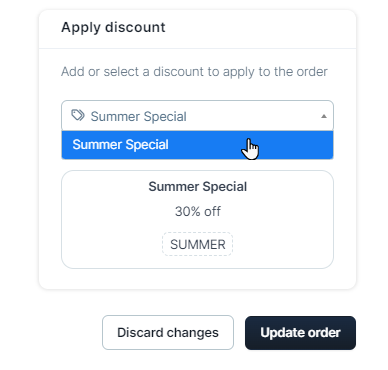Focus the Summer Special combo box text
This screenshot has width=388, height=370.
[x=138, y=116]
